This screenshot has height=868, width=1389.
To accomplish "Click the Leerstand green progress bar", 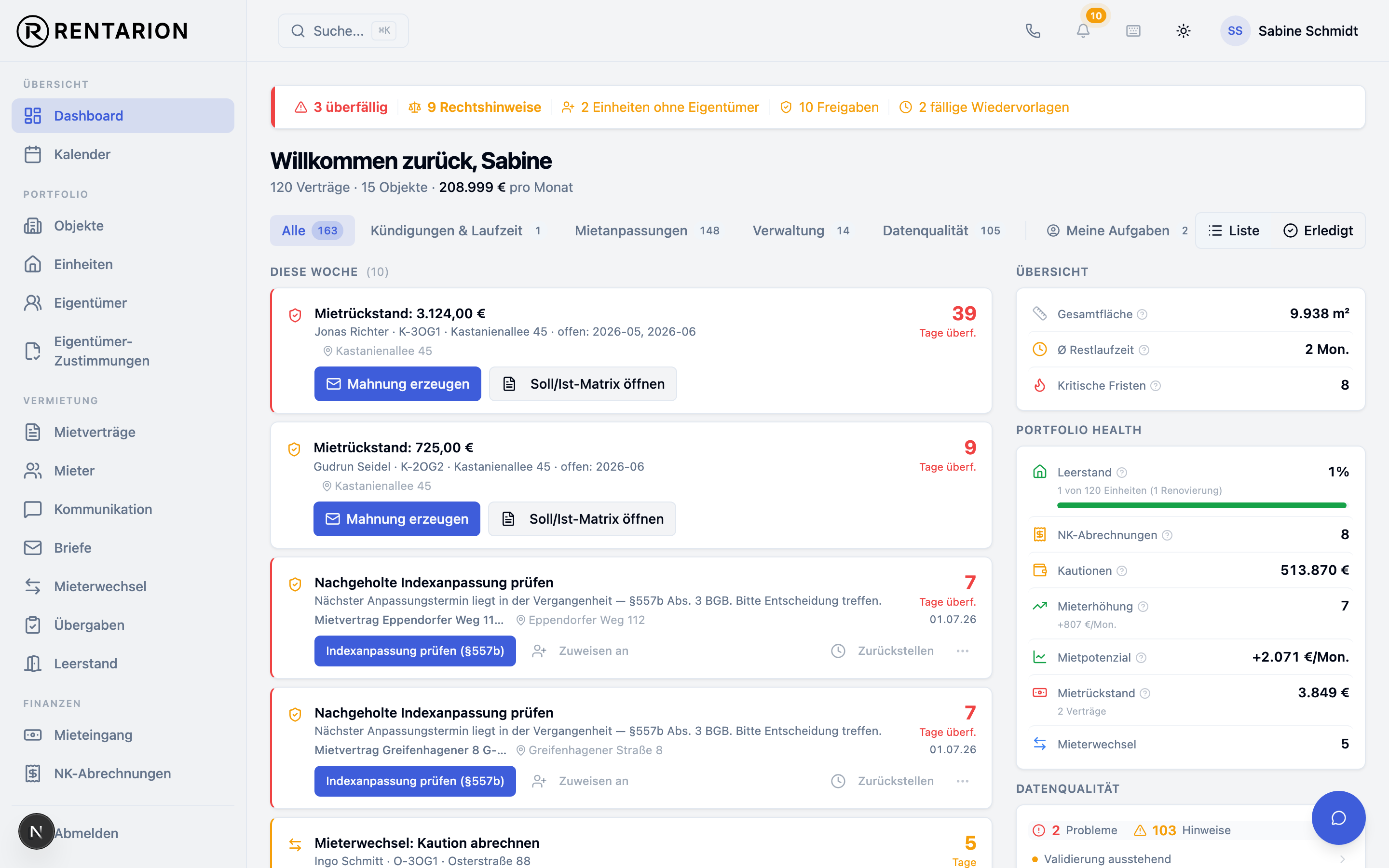I will (1201, 505).
